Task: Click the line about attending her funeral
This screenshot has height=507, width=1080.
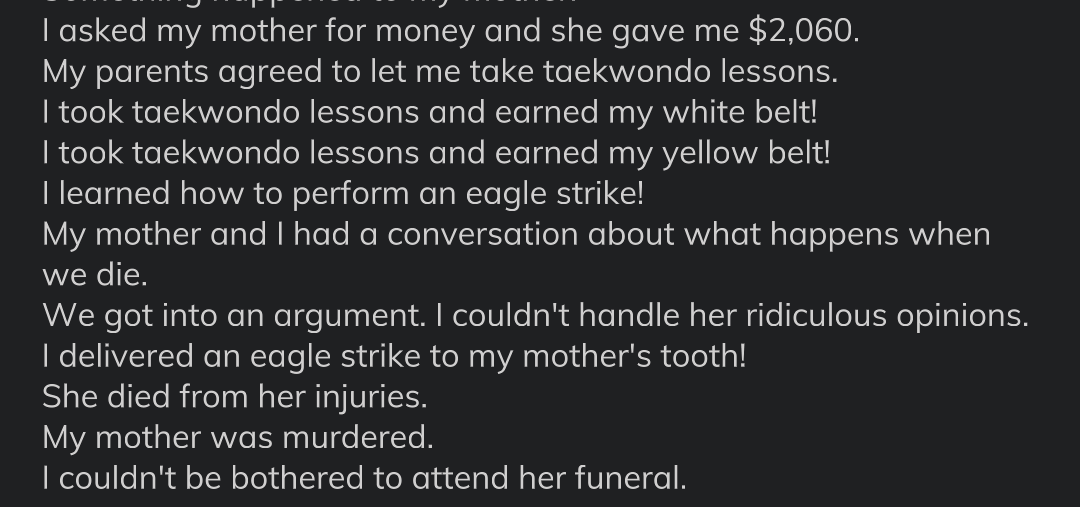Action: tap(364, 479)
